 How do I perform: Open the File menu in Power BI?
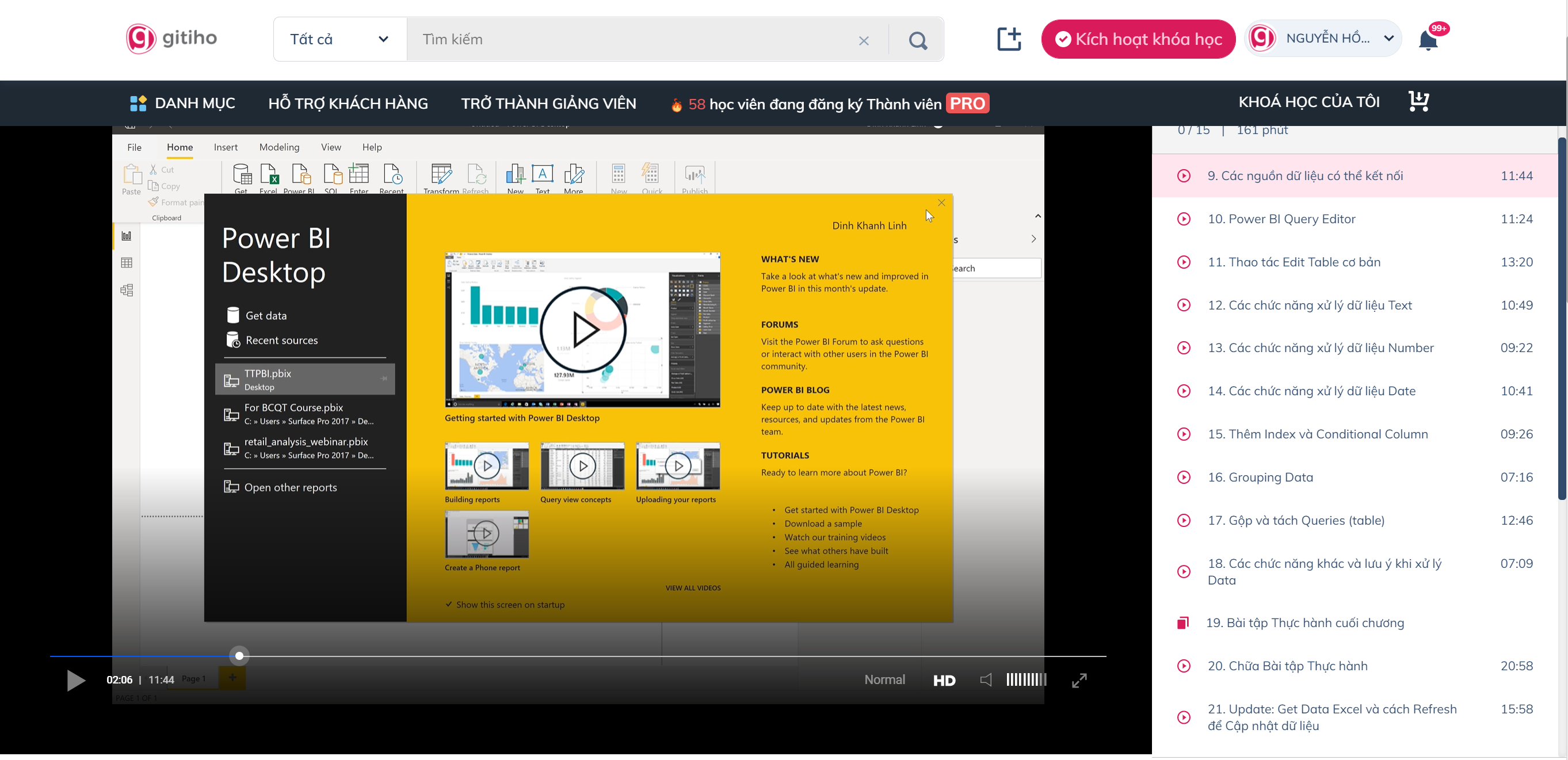tap(135, 147)
